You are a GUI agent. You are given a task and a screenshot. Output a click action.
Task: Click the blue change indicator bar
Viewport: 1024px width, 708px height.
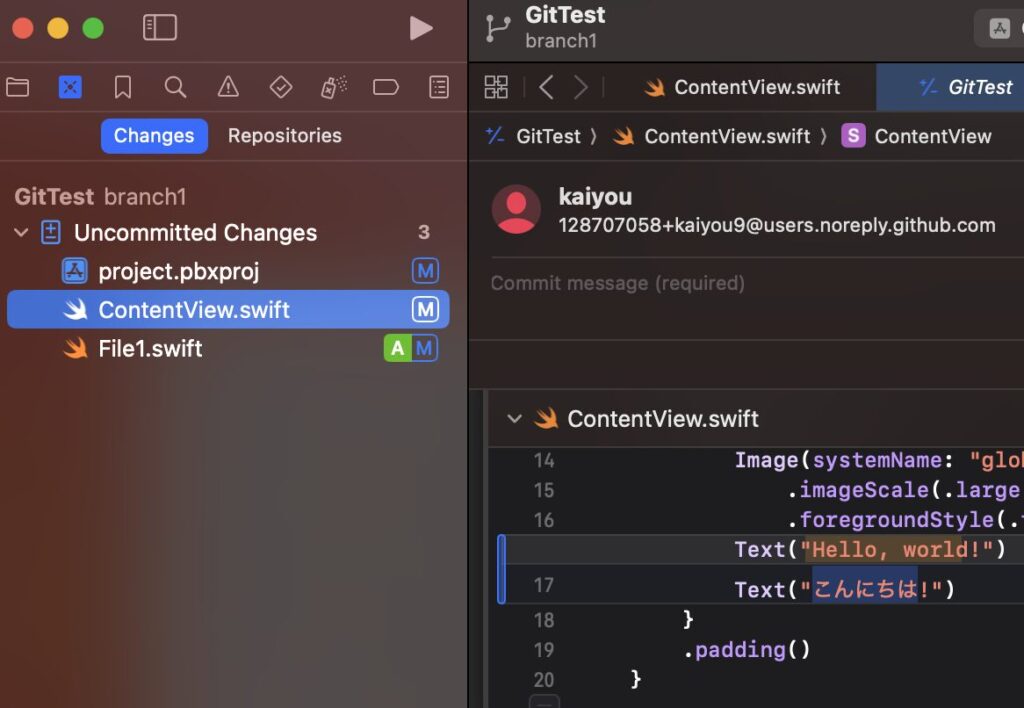pos(502,569)
